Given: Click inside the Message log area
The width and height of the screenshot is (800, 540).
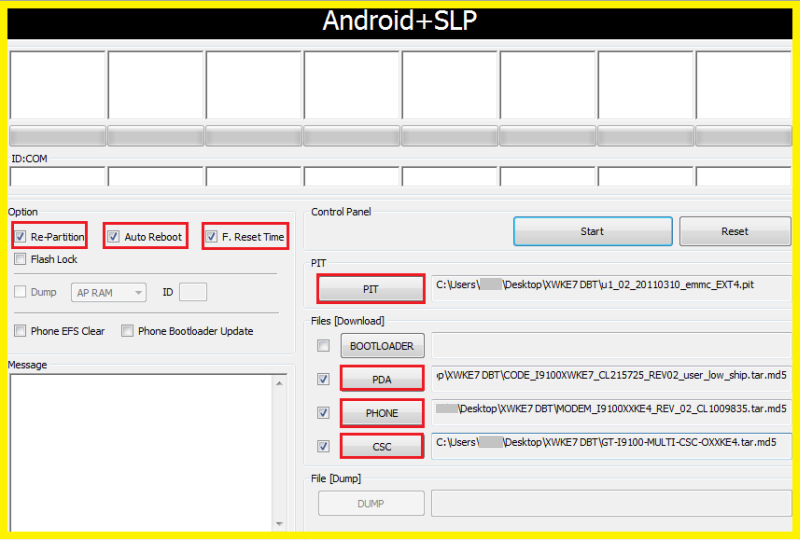Looking at the screenshot, I should [x=141, y=453].
